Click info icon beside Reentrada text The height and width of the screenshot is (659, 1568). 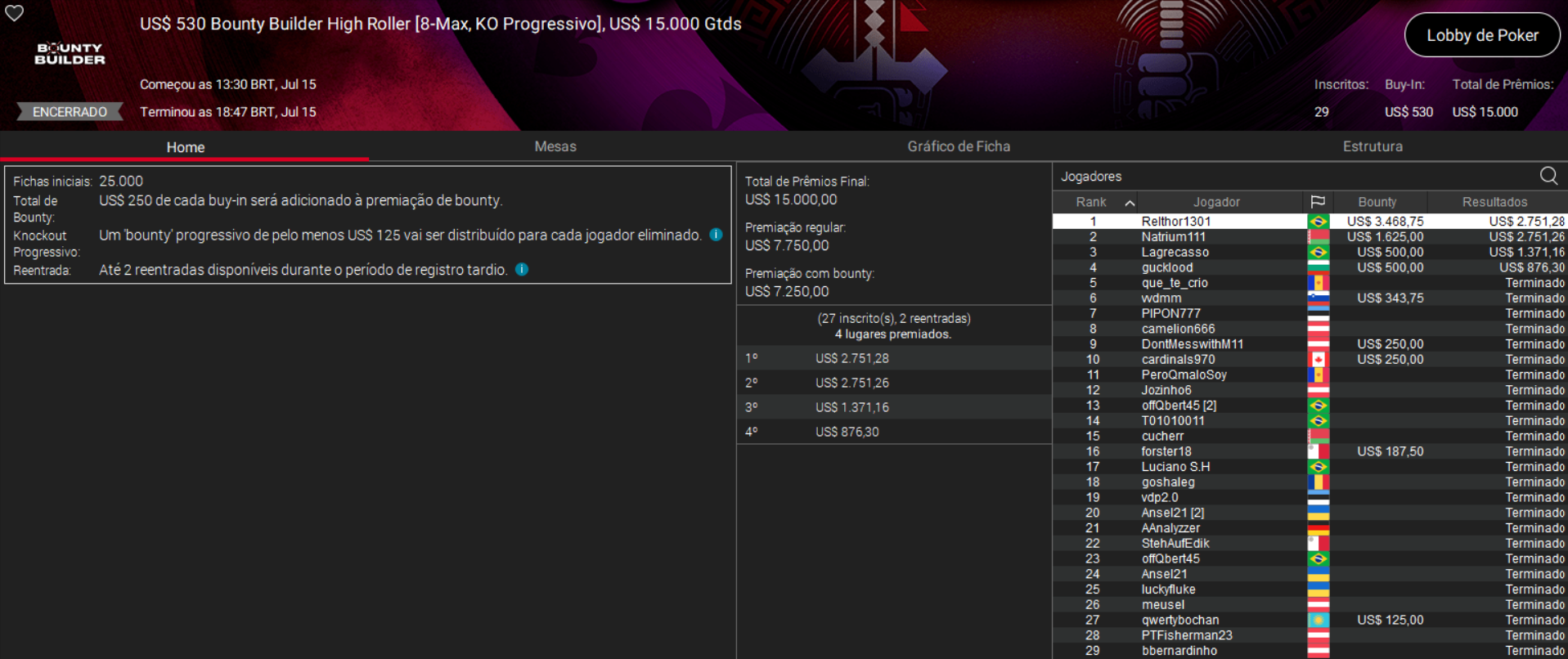coord(522,269)
